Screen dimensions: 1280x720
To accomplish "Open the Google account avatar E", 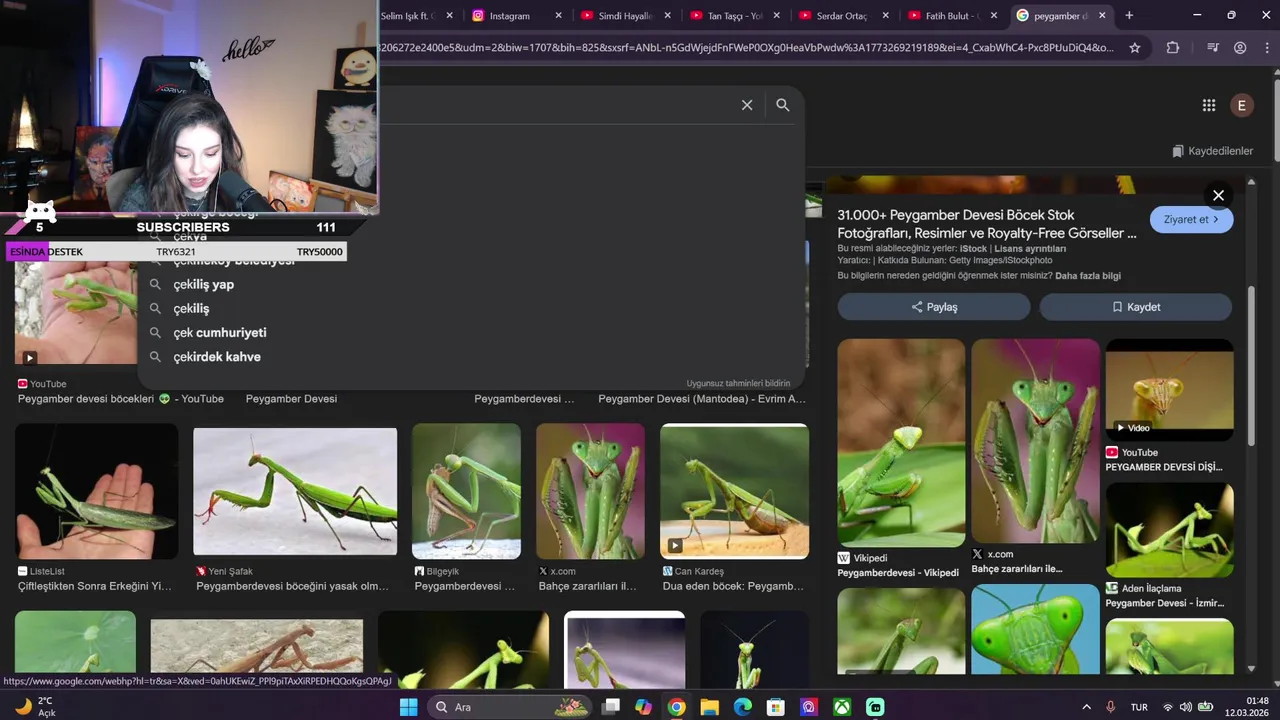I will (x=1242, y=105).
